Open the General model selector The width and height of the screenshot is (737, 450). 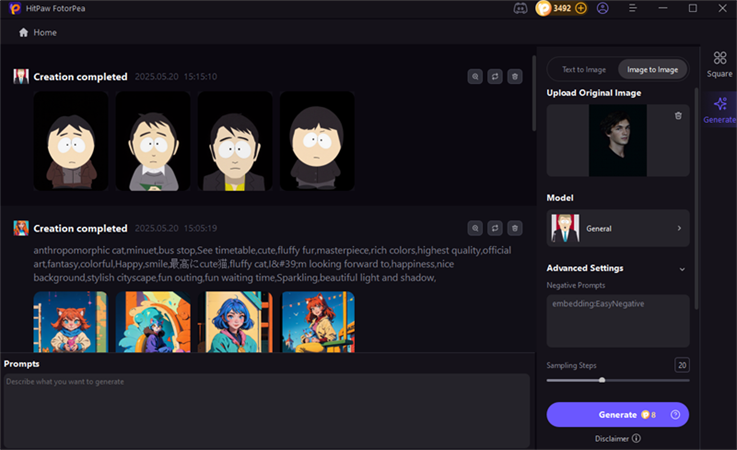coord(618,229)
